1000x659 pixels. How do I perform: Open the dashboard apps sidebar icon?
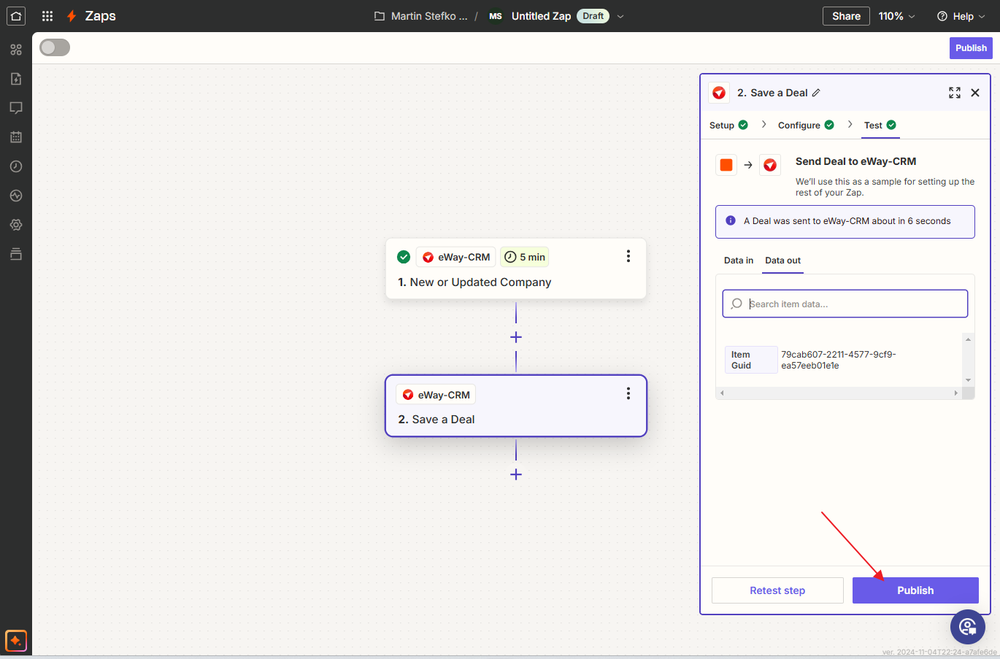[16, 50]
